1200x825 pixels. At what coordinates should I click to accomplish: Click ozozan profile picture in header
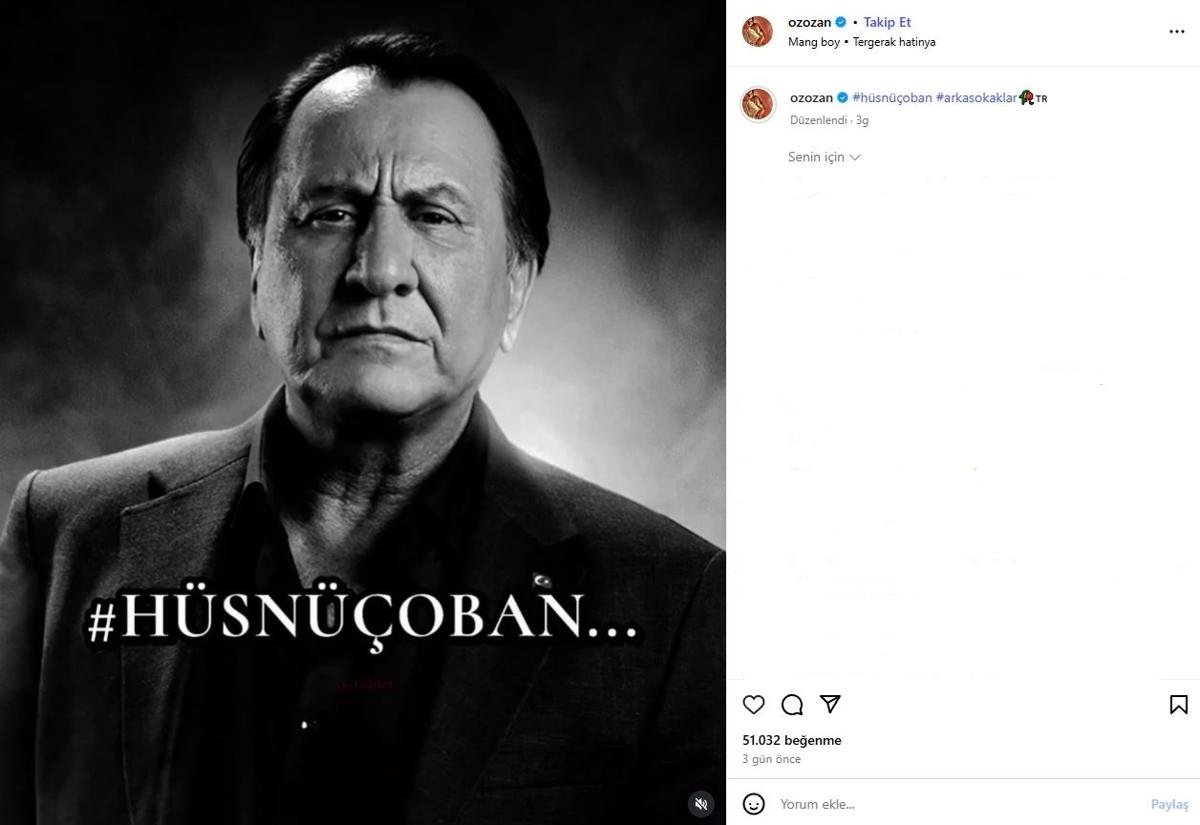click(x=757, y=32)
